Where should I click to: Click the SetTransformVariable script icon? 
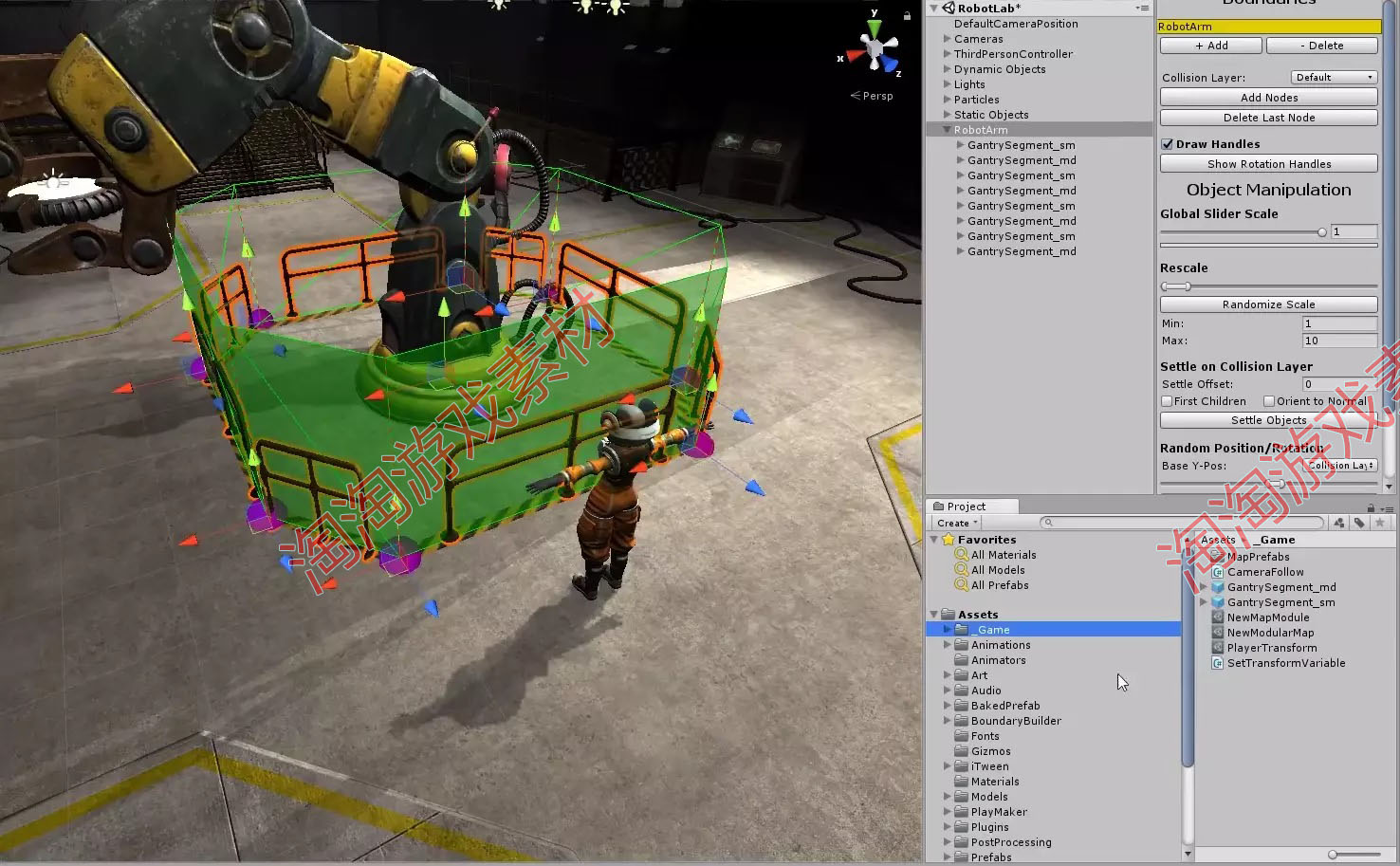pyautogui.click(x=1218, y=663)
